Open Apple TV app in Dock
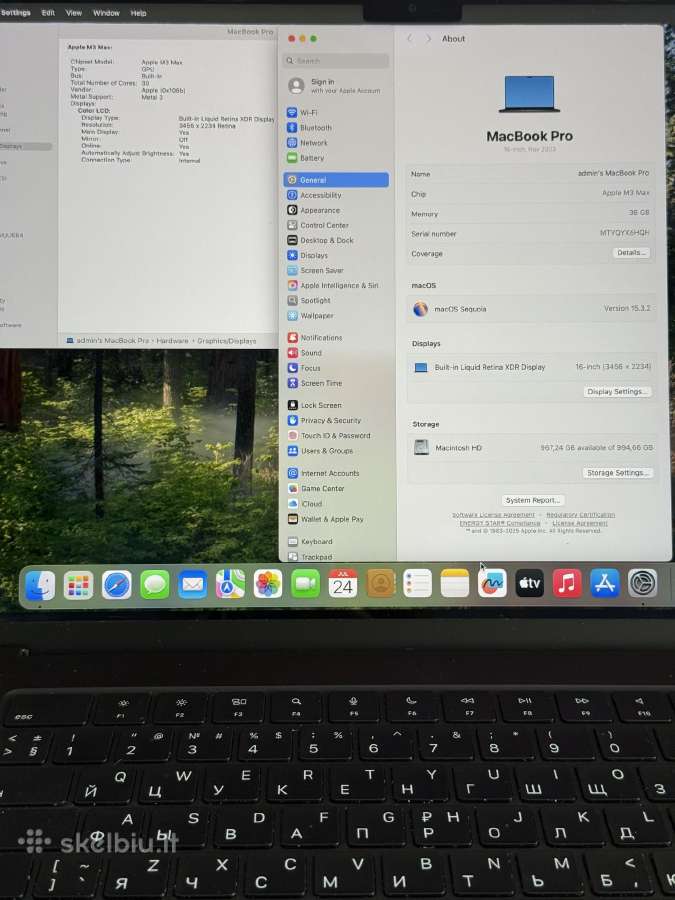The height and width of the screenshot is (900, 675). (529, 584)
